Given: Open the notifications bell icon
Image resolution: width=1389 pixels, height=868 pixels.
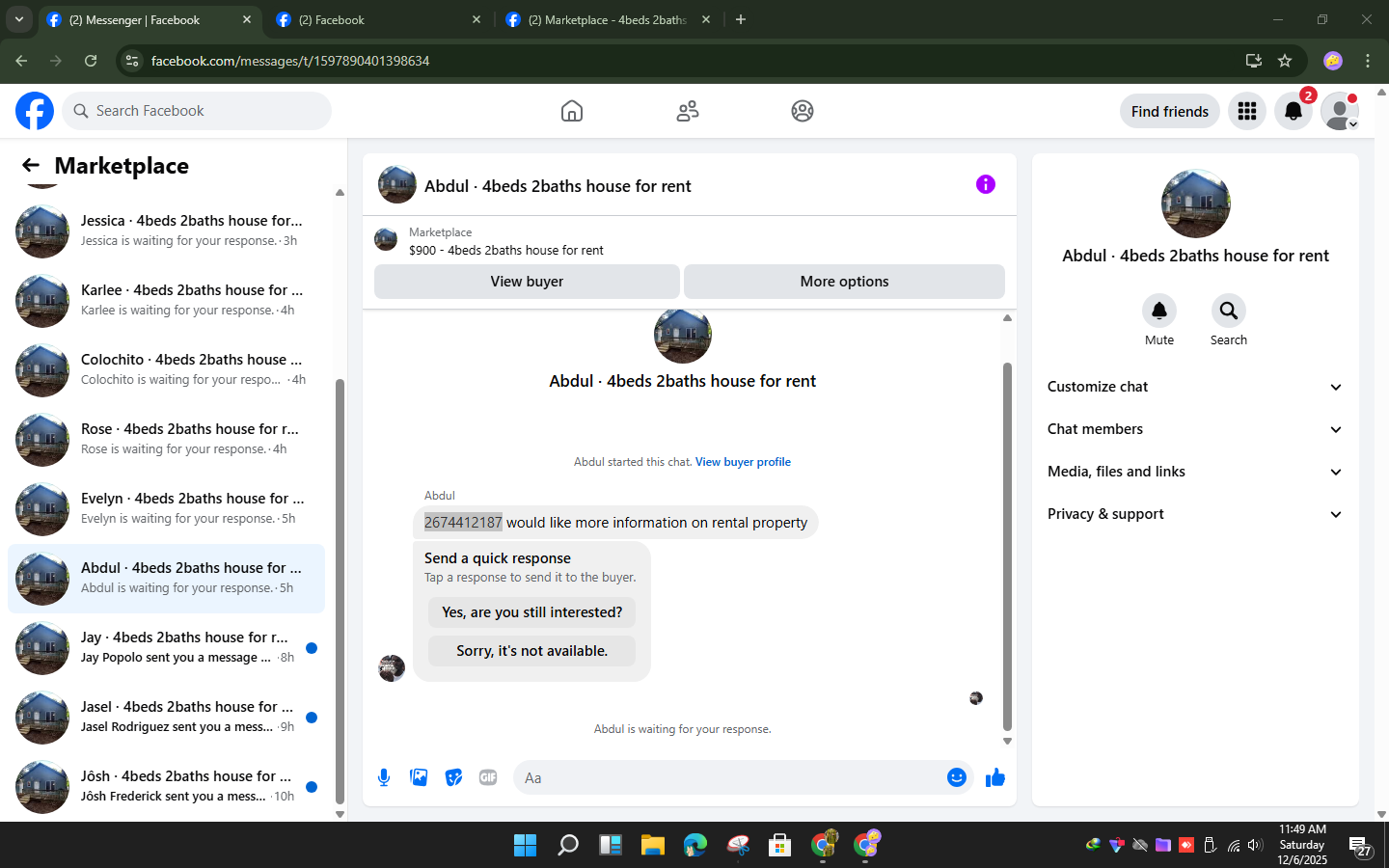Looking at the screenshot, I should (x=1294, y=111).
